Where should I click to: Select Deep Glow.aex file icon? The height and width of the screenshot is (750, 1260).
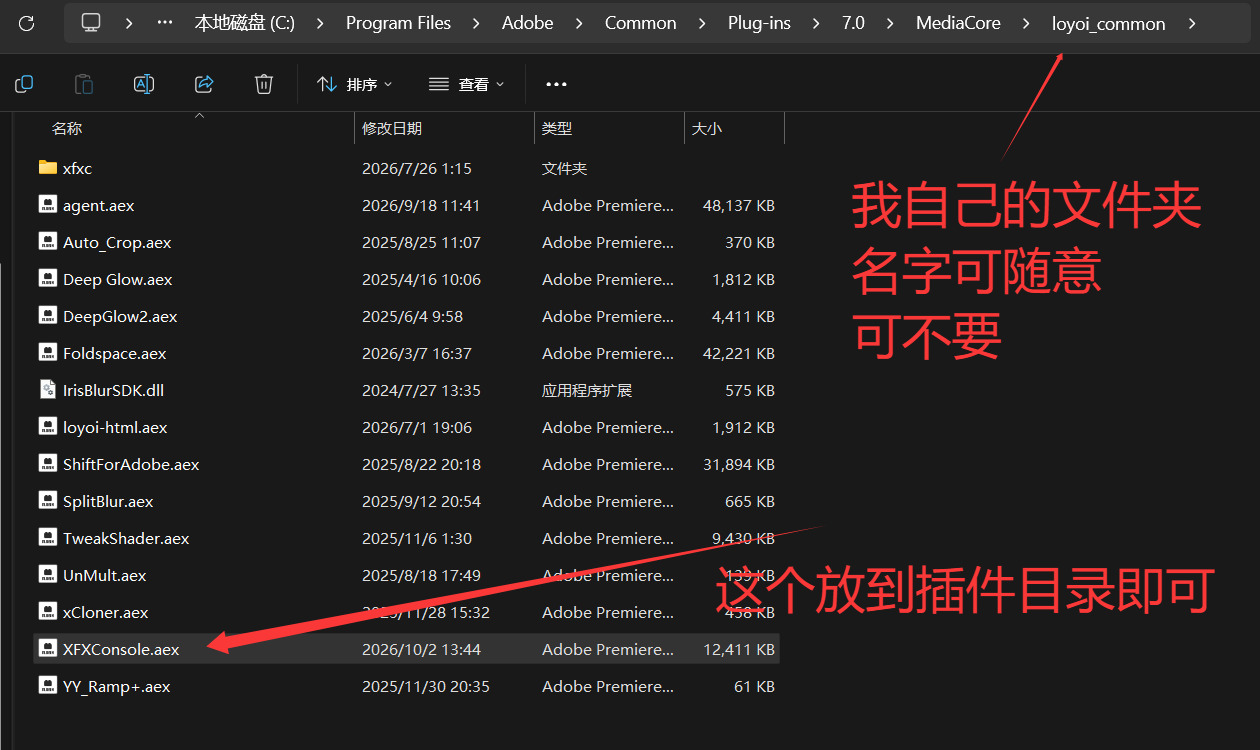pyautogui.click(x=48, y=278)
